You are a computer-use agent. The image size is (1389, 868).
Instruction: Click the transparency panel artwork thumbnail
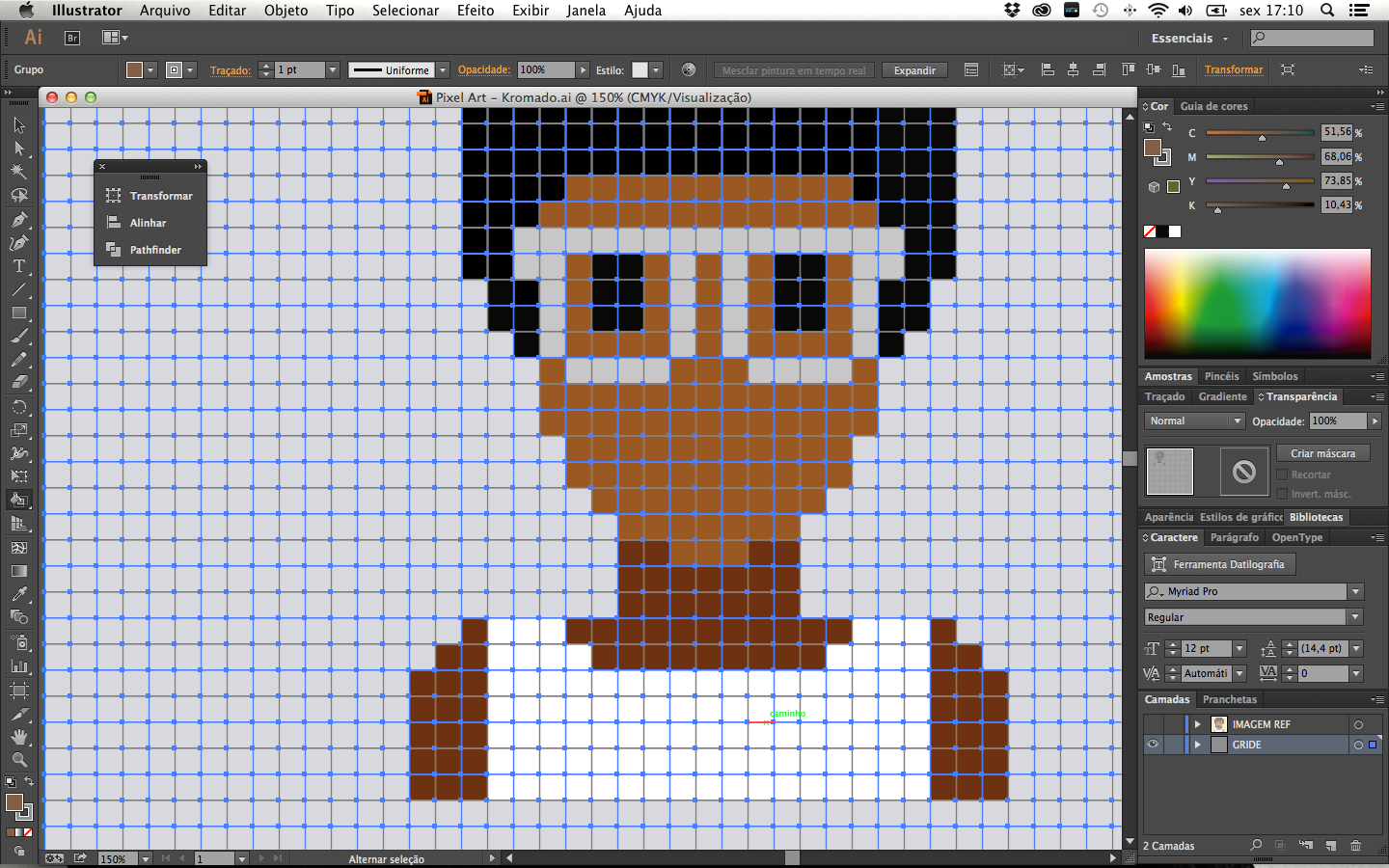(1169, 472)
